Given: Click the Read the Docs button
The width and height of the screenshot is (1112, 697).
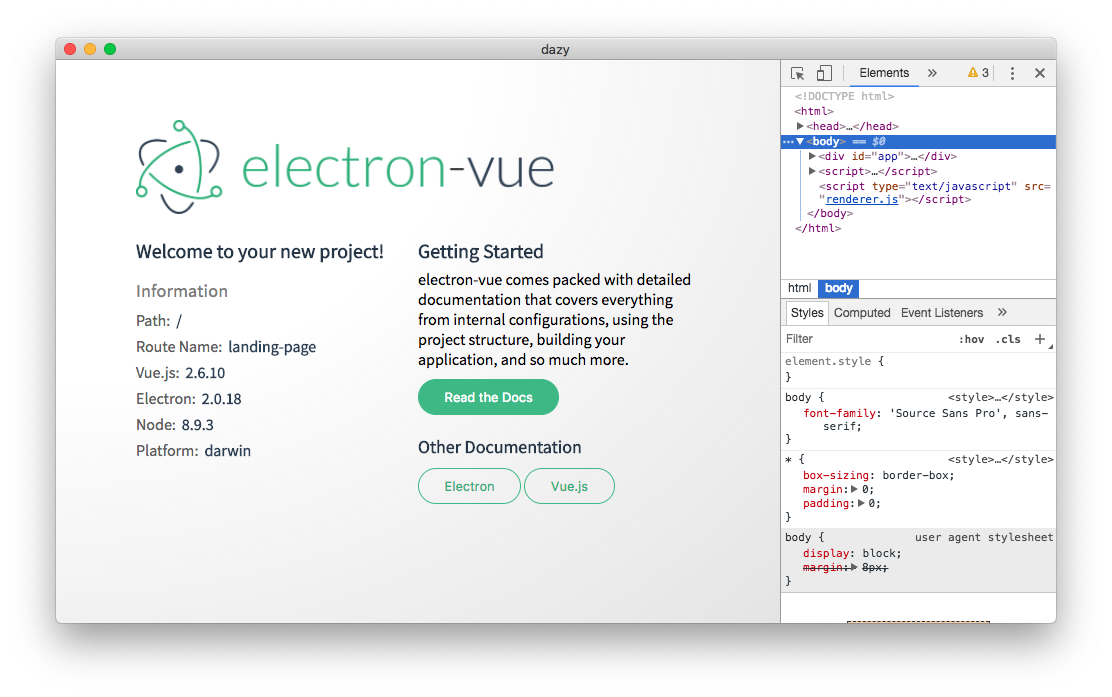Looking at the screenshot, I should point(488,397).
